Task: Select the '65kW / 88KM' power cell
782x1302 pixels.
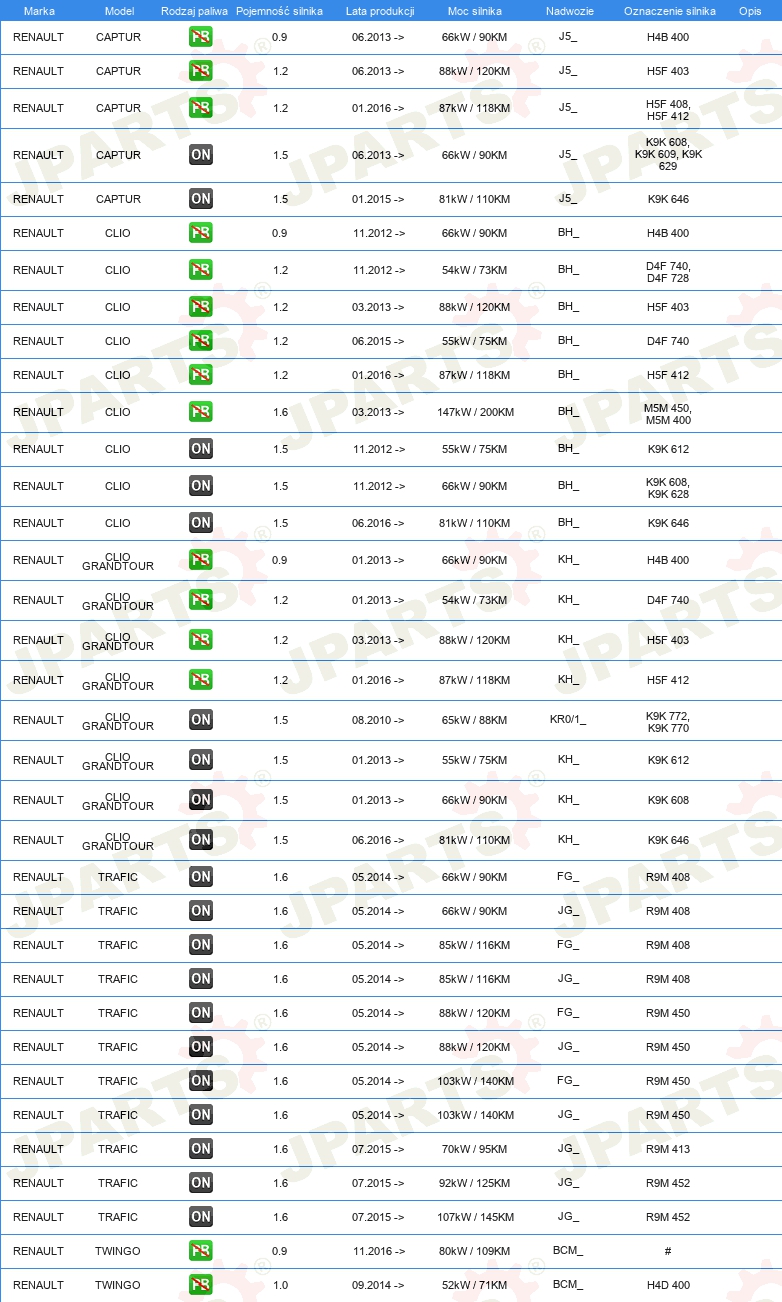Action: click(475, 720)
